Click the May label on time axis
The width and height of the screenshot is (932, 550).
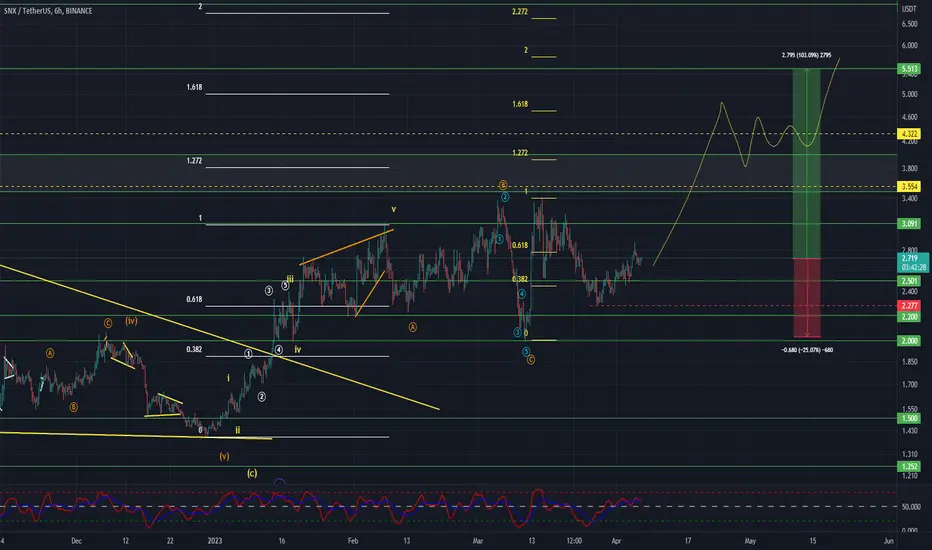pos(750,541)
